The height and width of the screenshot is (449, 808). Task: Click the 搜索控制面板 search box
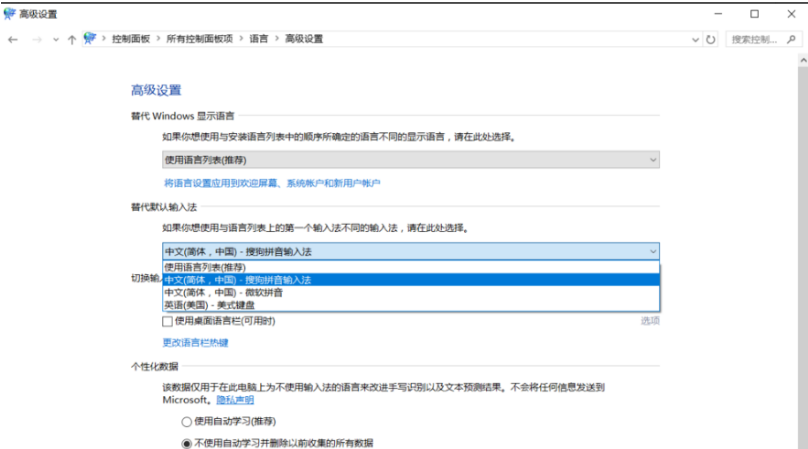[x=760, y=39]
